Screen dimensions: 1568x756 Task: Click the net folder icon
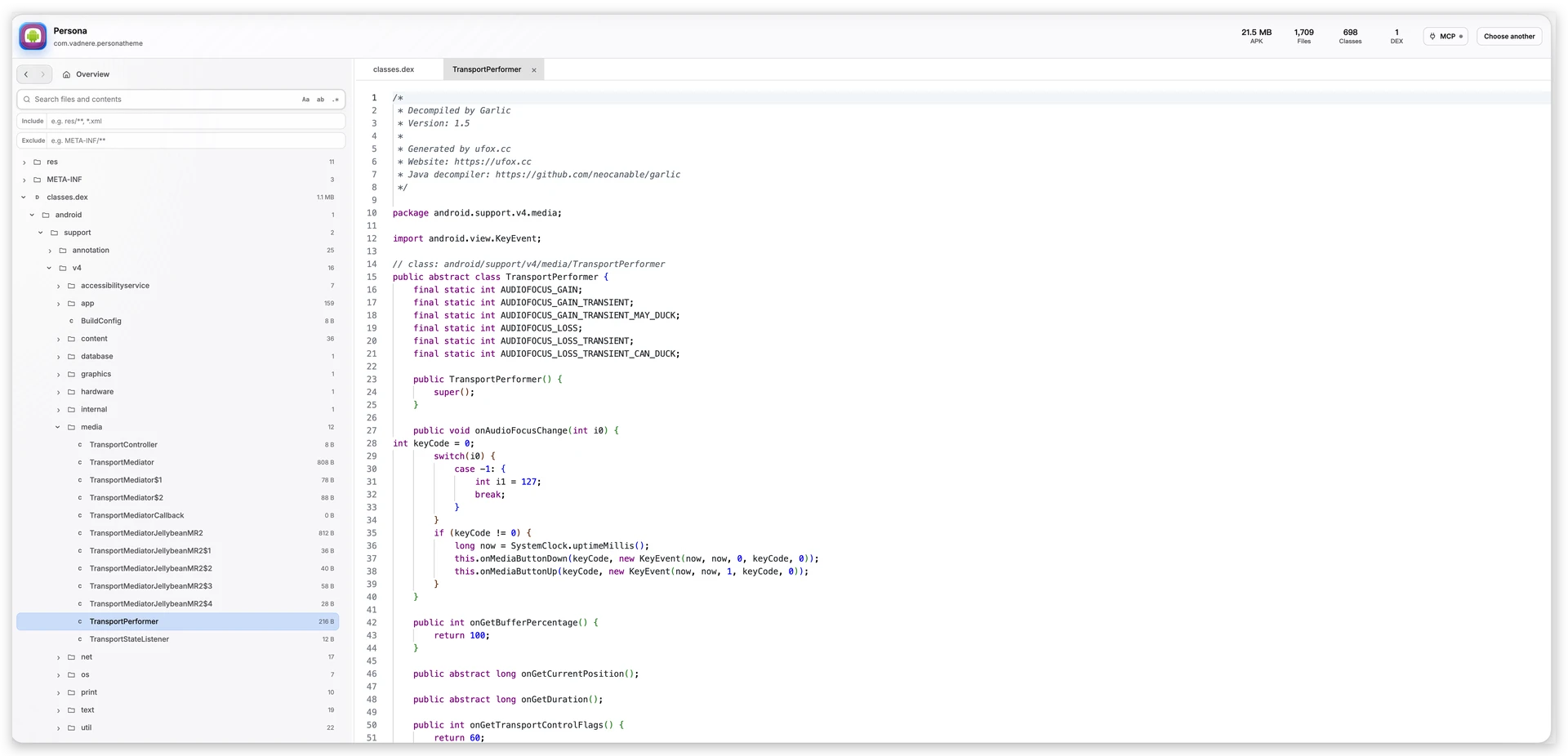tap(71, 657)
